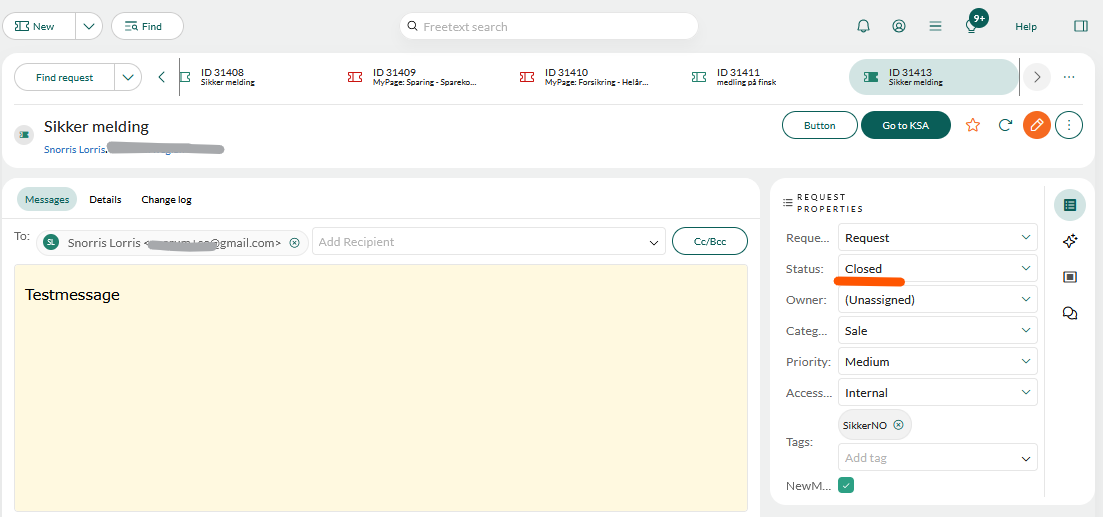Toggle the NewM... checkbox
The height and width of the screenshot is (517, 1103).
[846, 485]
